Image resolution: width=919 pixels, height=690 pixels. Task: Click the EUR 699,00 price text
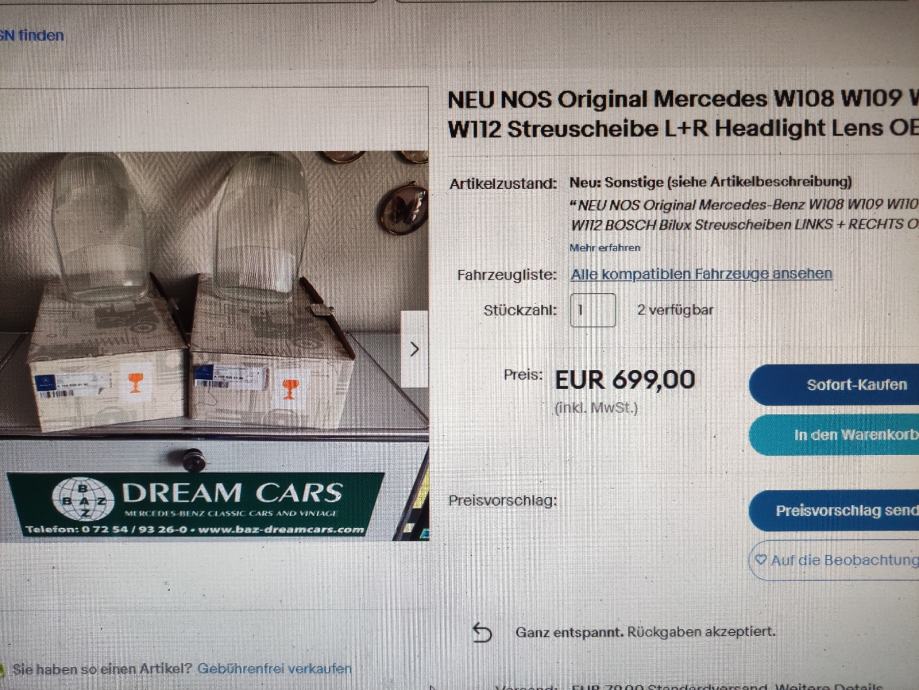(x=625, y=380)
